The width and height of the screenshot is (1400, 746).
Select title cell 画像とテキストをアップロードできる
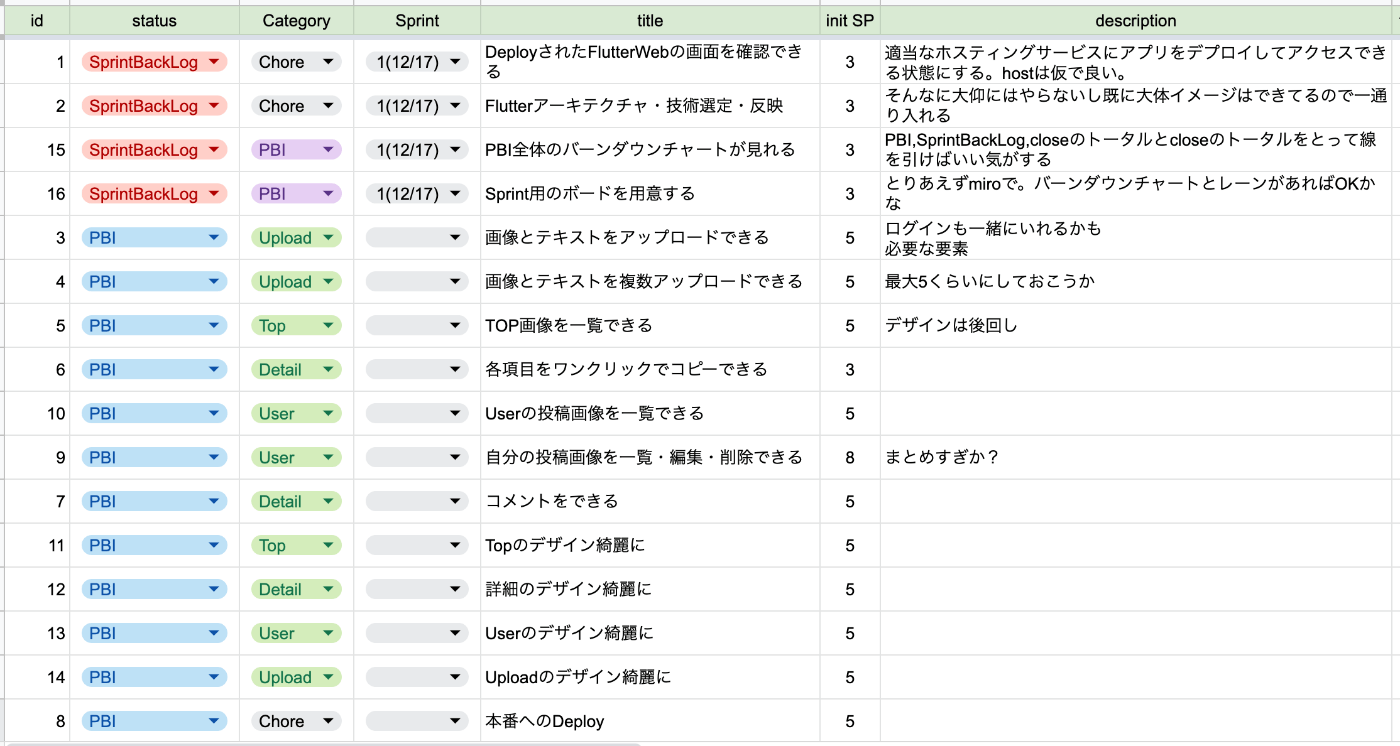(650, 238)
